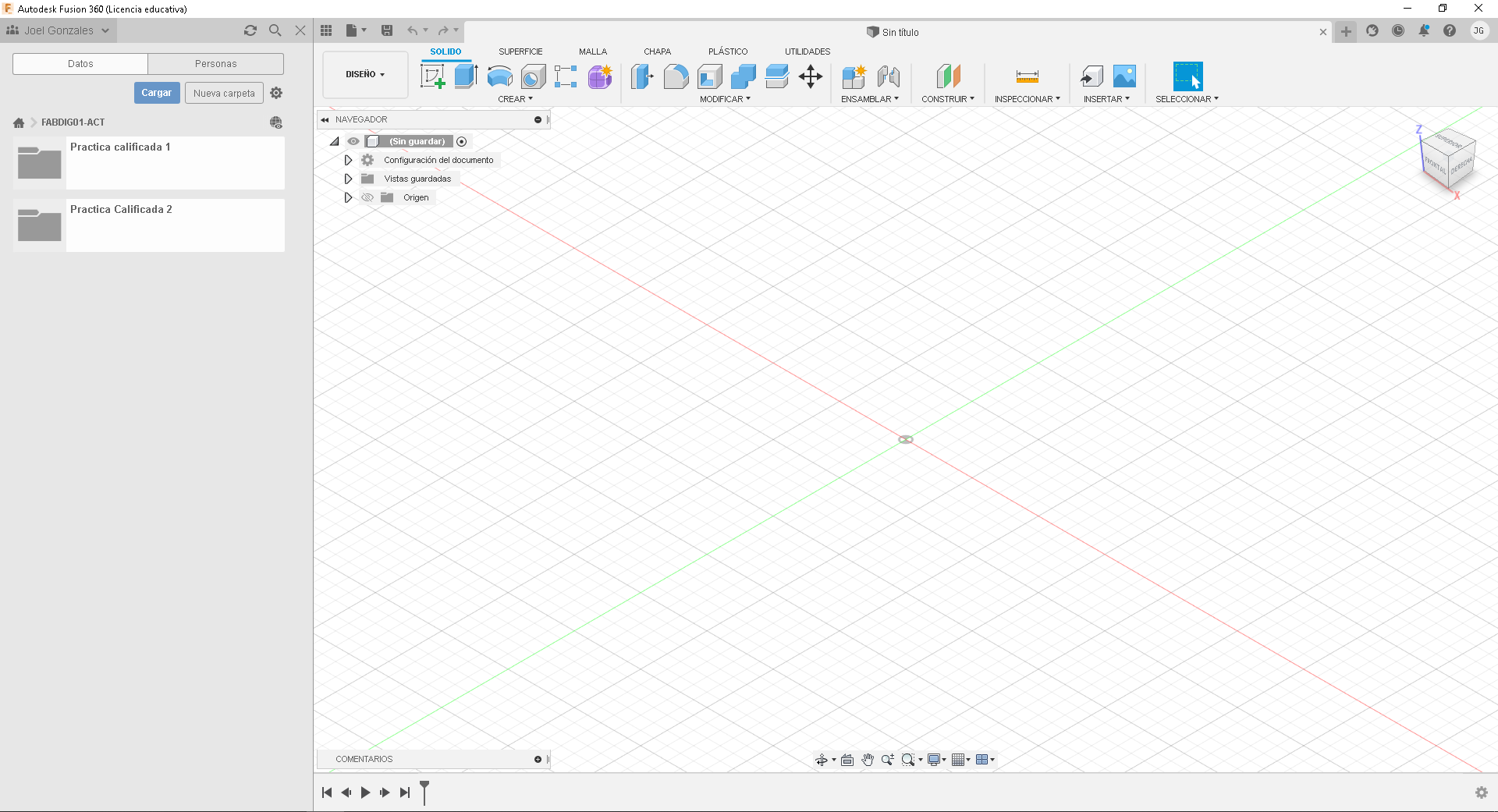1498x812 pixels.
Task: Select the Revolve tool
Action: (x=499, y=76)
